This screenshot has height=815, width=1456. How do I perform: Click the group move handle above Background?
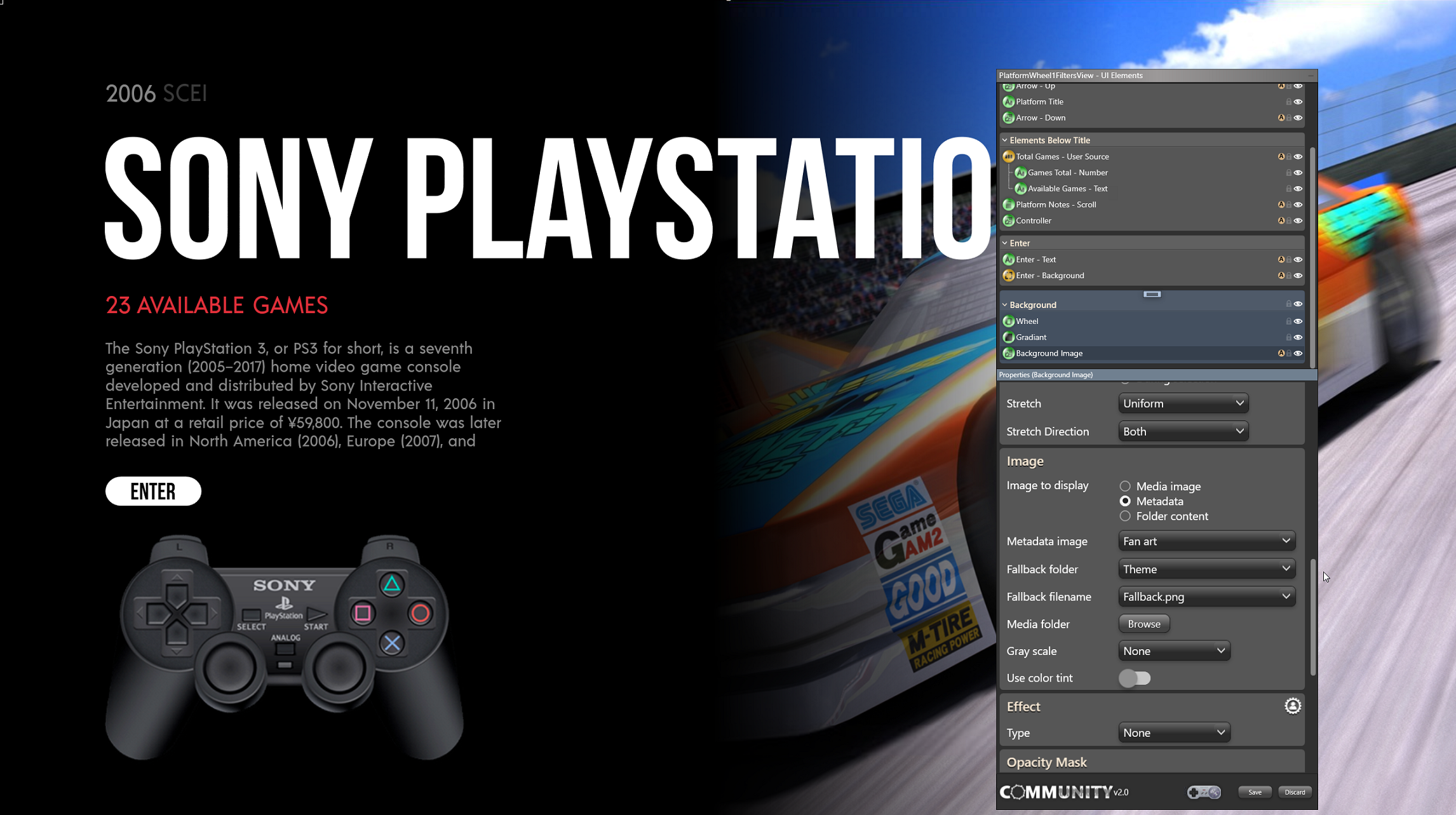pos(1152,294)
